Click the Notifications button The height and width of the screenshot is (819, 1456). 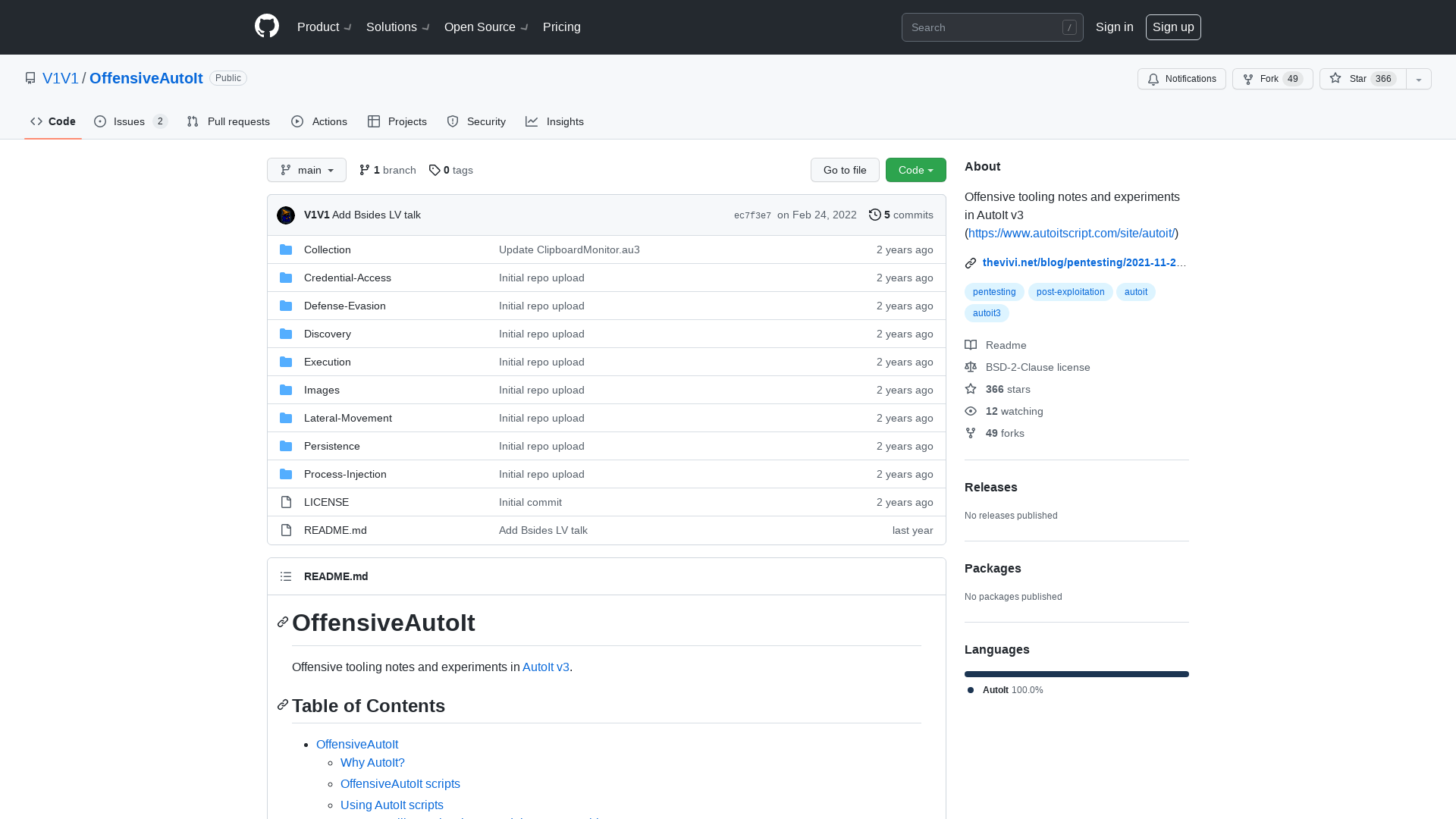(1181, 79)
